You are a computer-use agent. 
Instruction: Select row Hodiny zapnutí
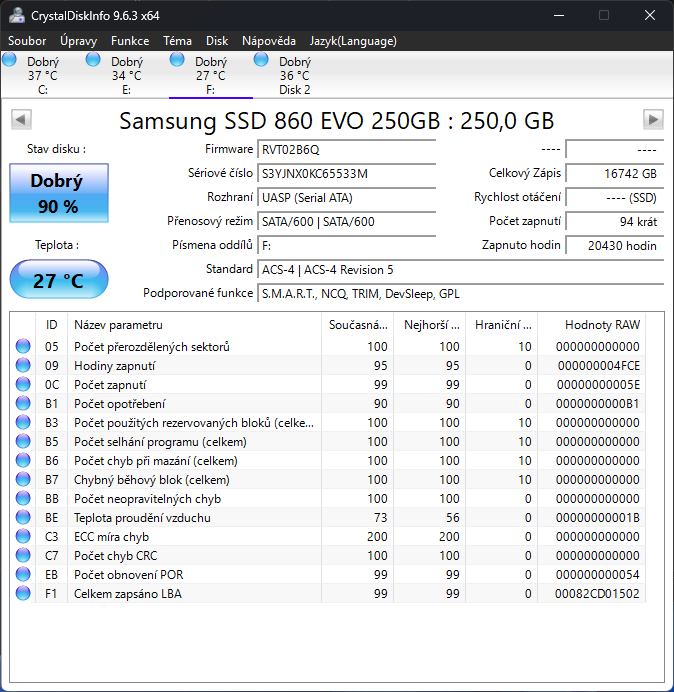328,365
